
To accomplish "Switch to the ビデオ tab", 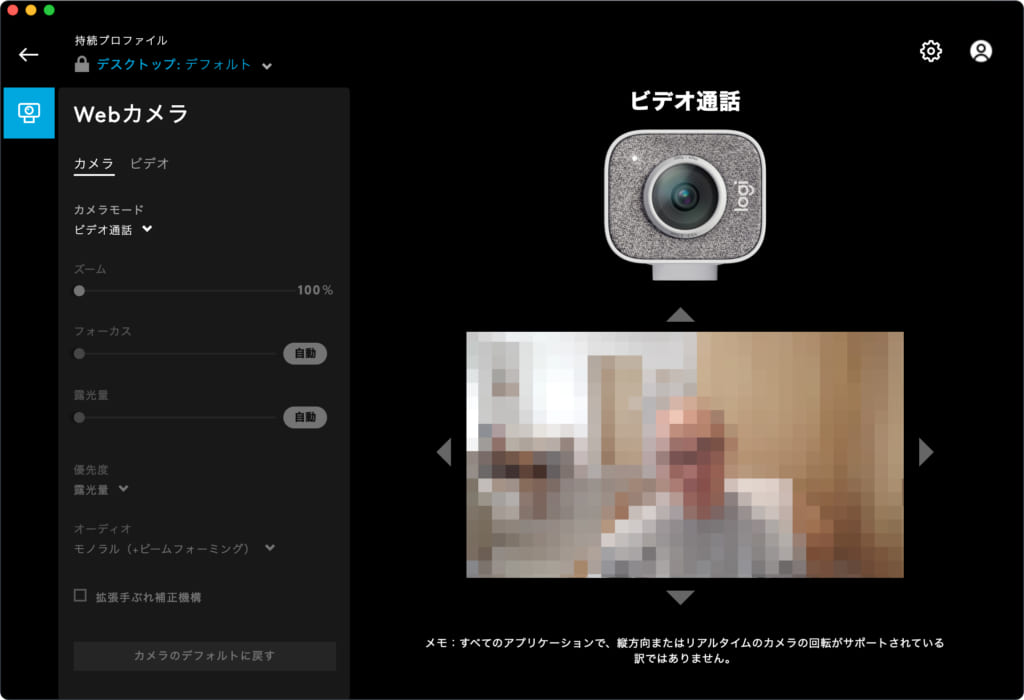I will (149, 163).
